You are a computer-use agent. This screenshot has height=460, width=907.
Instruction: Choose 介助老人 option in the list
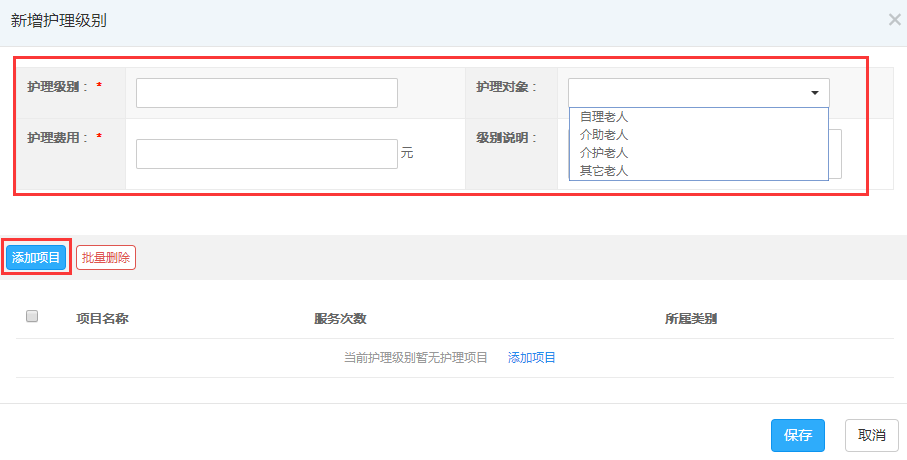click(604, 135)
